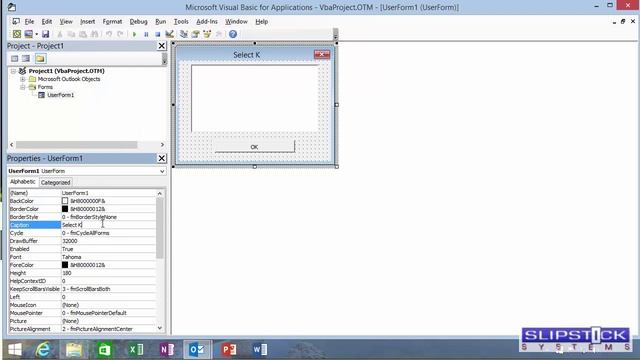Click the Caption value field Select K
The image size is (640, 360).
tap(108, 225)
